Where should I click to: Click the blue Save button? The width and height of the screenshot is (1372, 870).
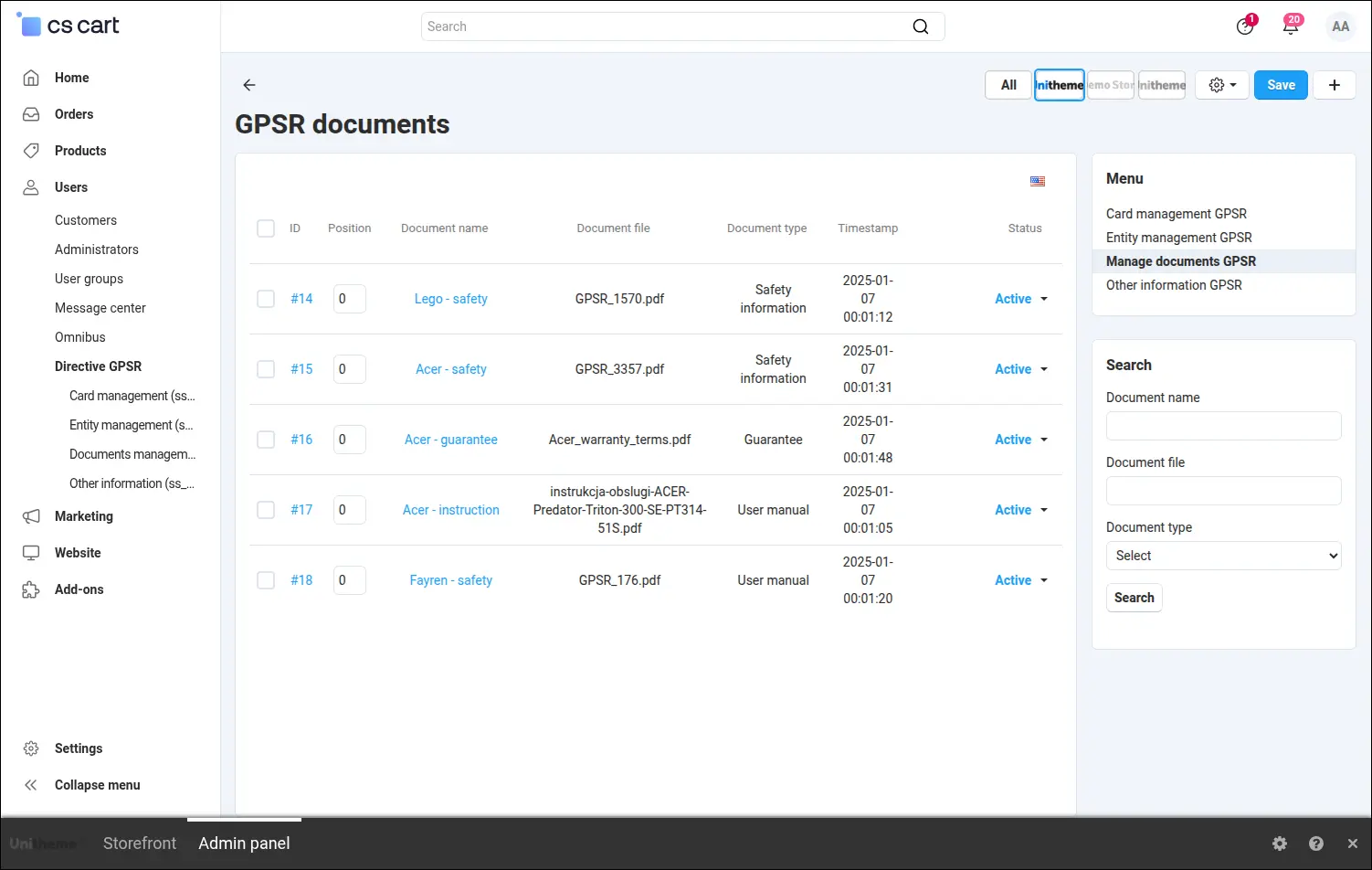coord(1281,85)
